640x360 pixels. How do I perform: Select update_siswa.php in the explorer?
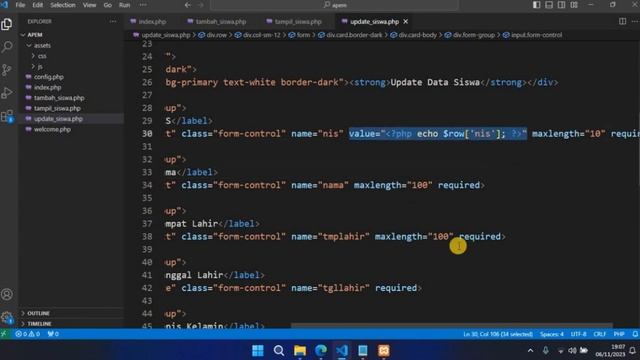pos(58,119)
